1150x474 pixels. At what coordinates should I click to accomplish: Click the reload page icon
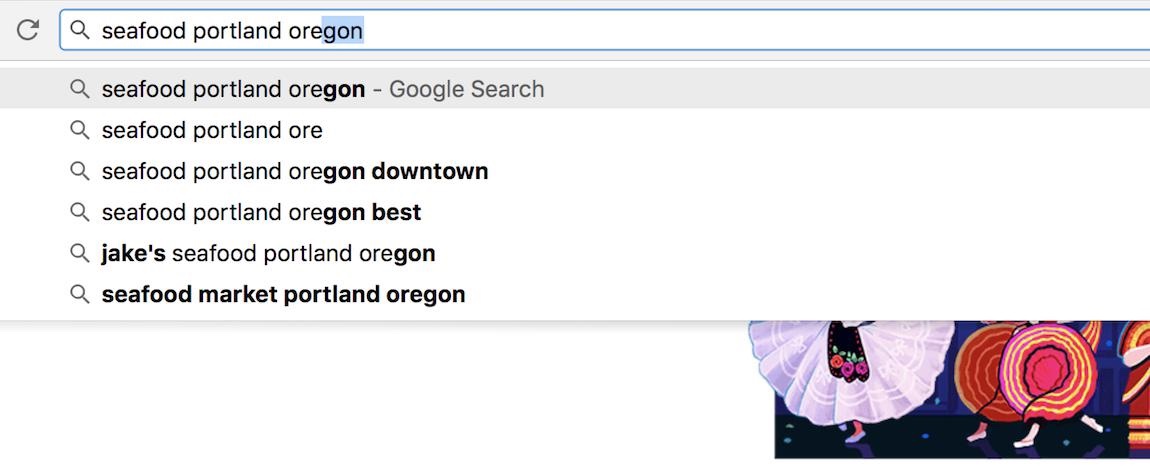pos(28,30)
